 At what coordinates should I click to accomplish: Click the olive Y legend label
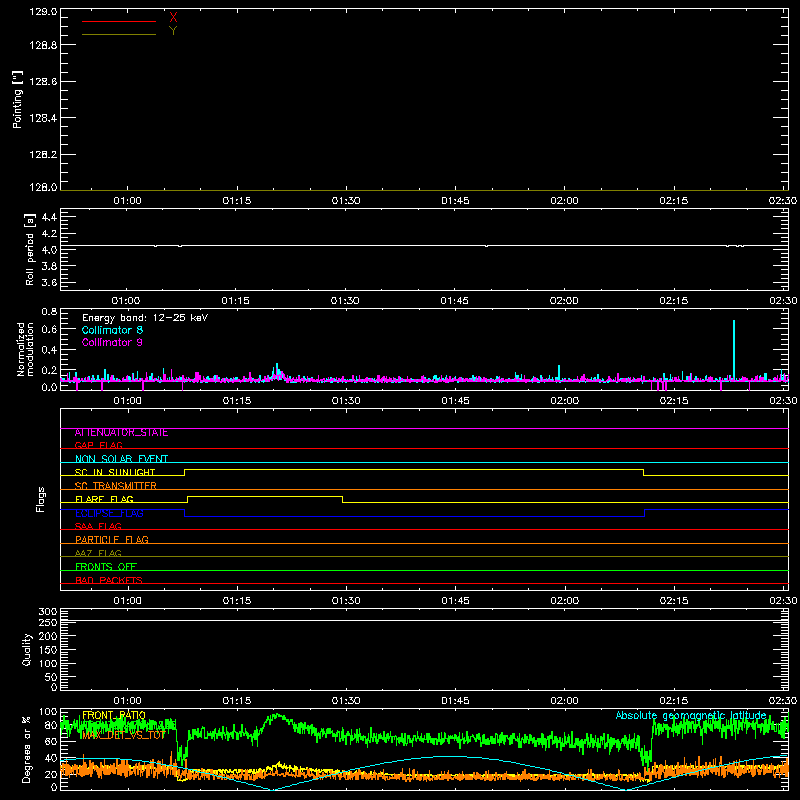[173, 31]
